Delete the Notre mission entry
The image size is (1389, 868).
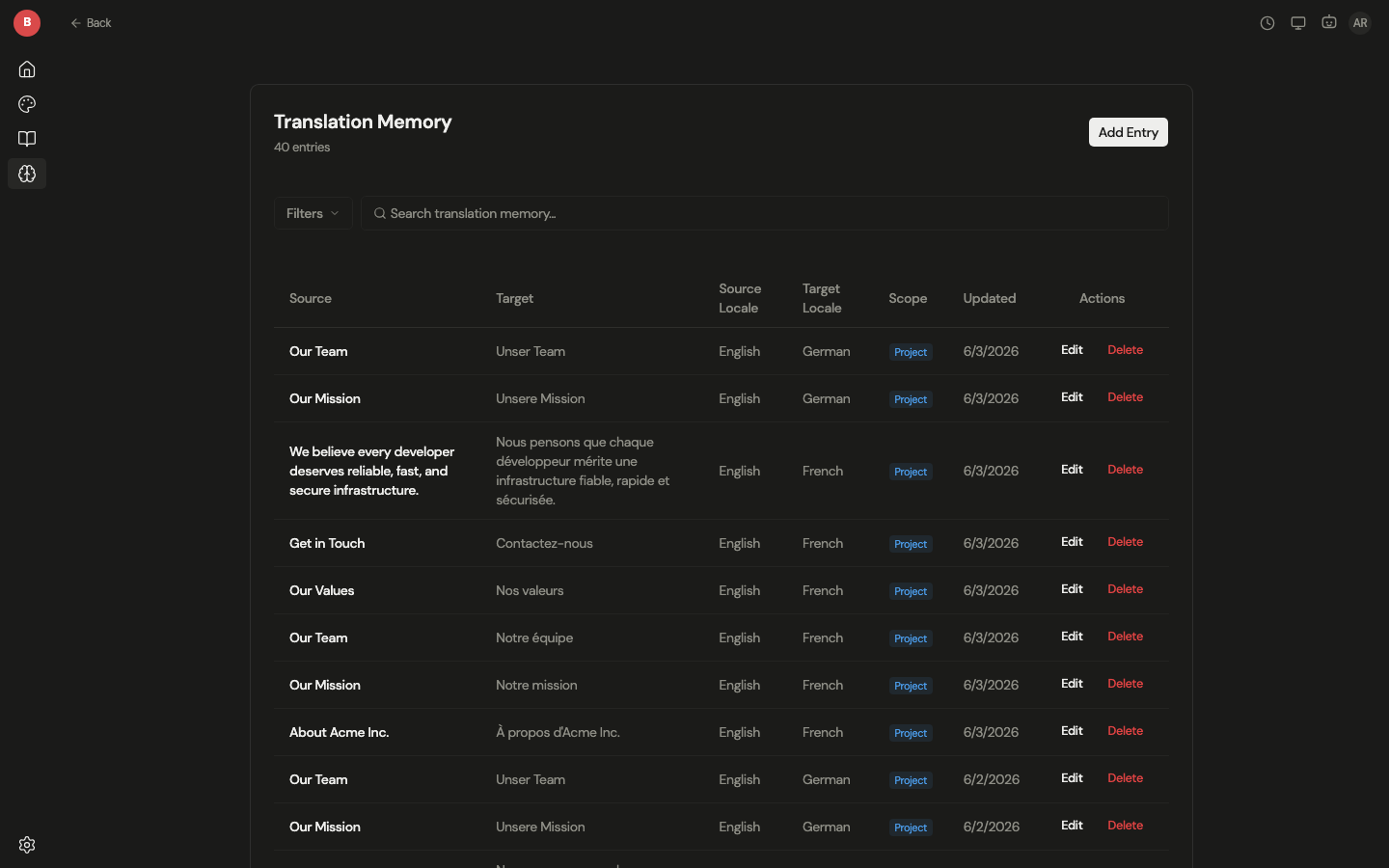tap(1125, 684)
